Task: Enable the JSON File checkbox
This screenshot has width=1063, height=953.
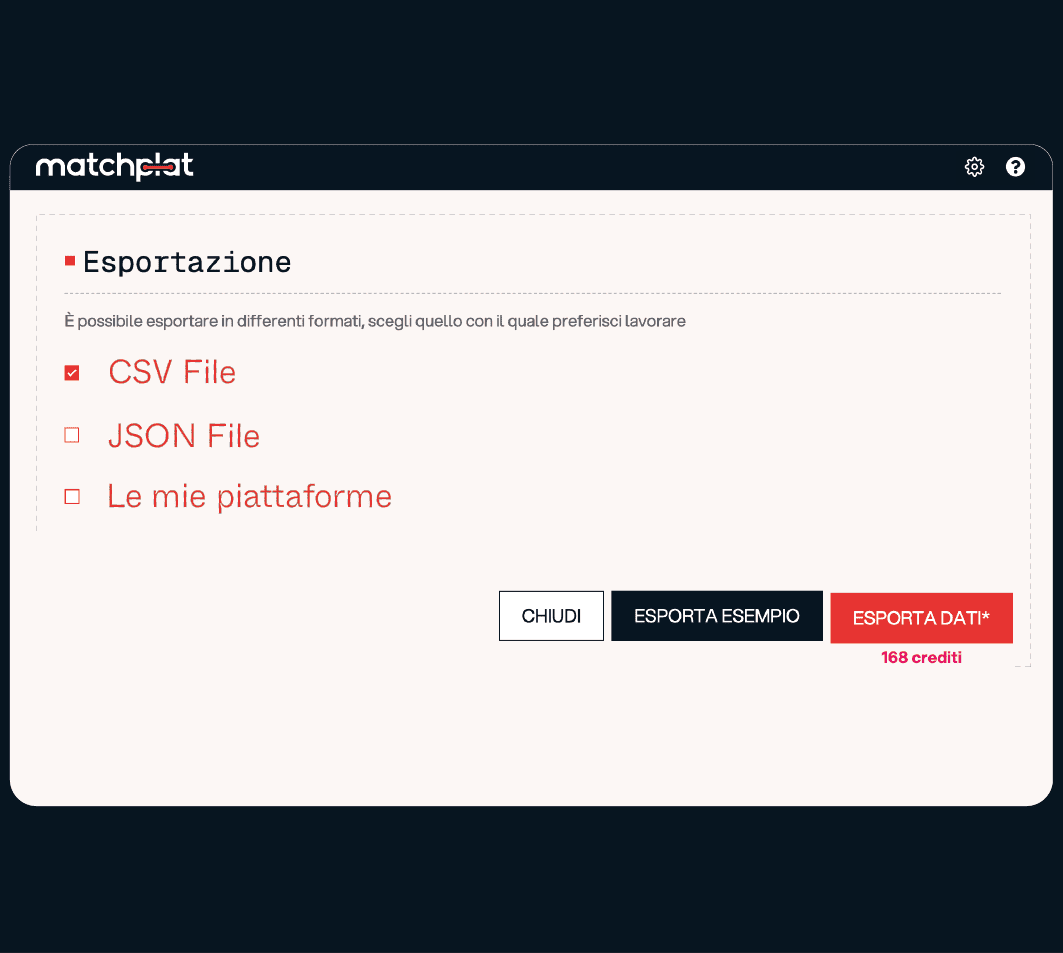Action: tap(72, 435)
